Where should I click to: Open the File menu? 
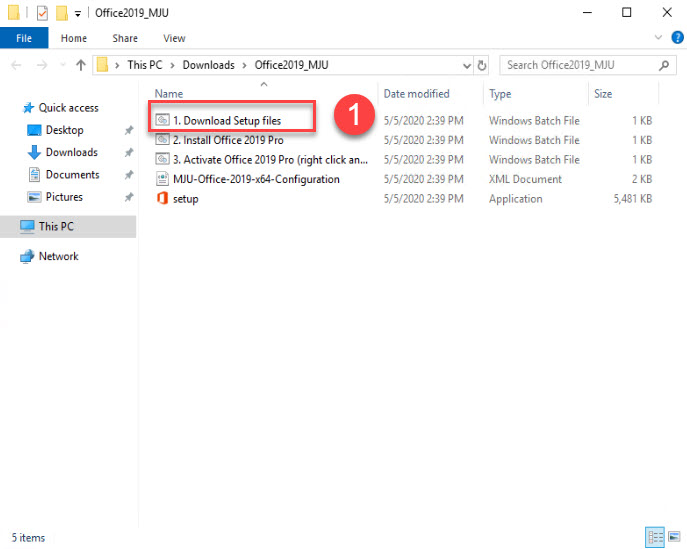tap(24, 38)
